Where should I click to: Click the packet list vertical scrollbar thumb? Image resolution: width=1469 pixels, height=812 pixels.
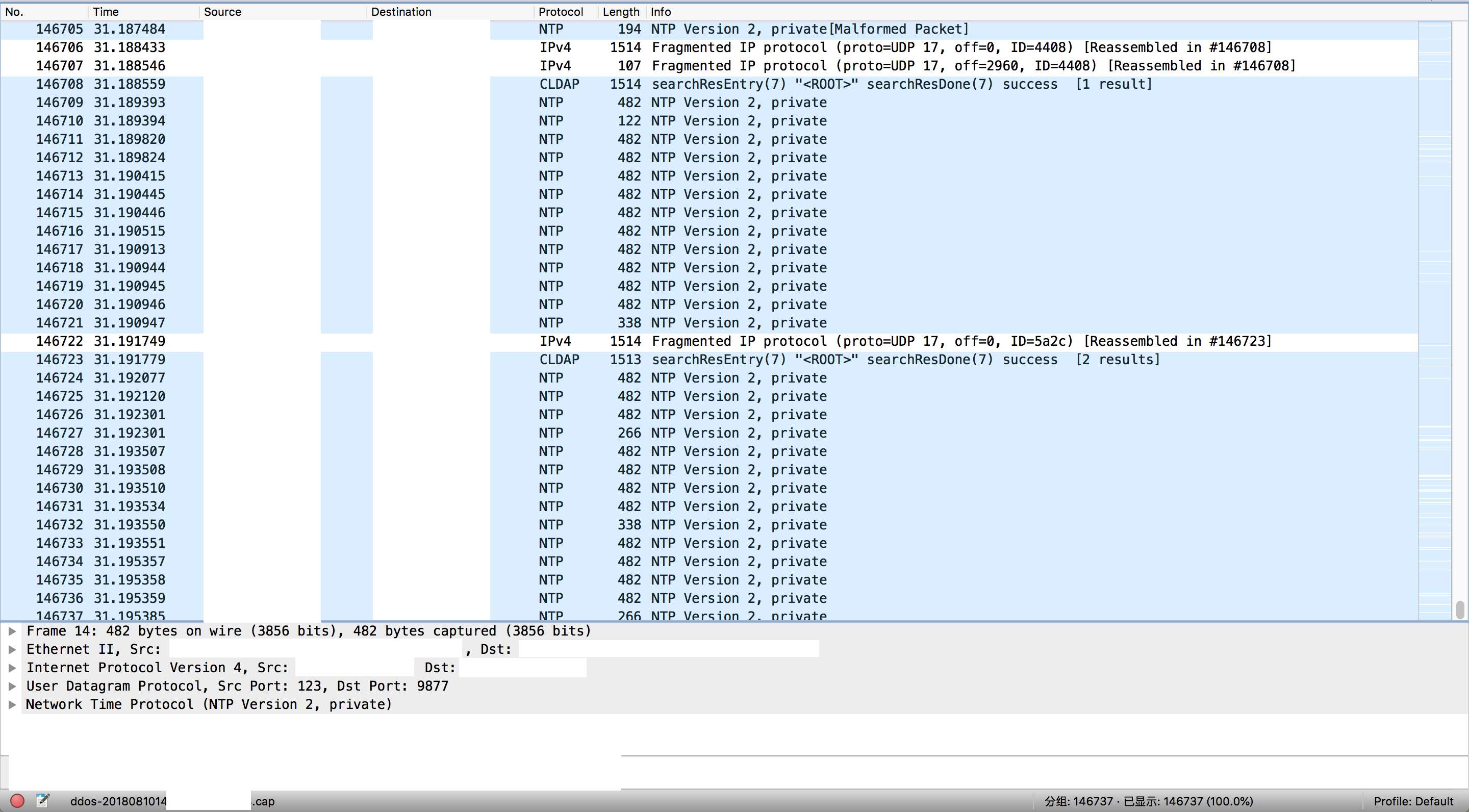(x=1459, y=609)
